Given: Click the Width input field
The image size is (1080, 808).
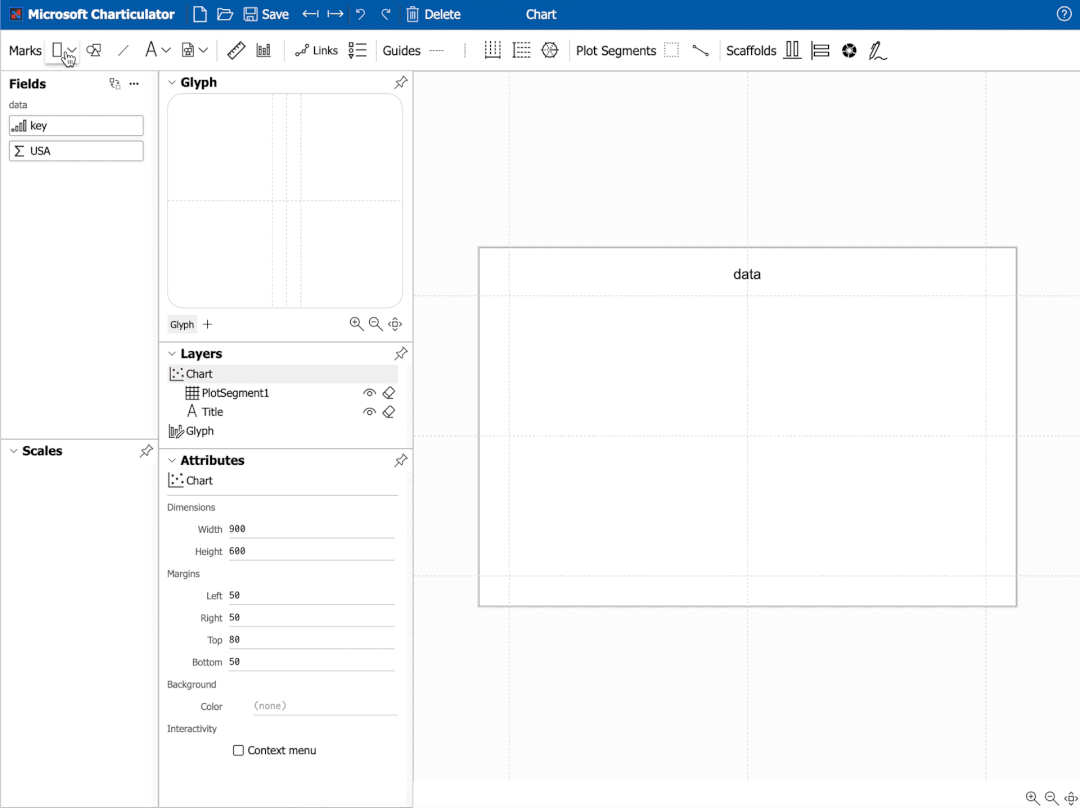Looking at the screenshot, I should click(x=311, y=529).
